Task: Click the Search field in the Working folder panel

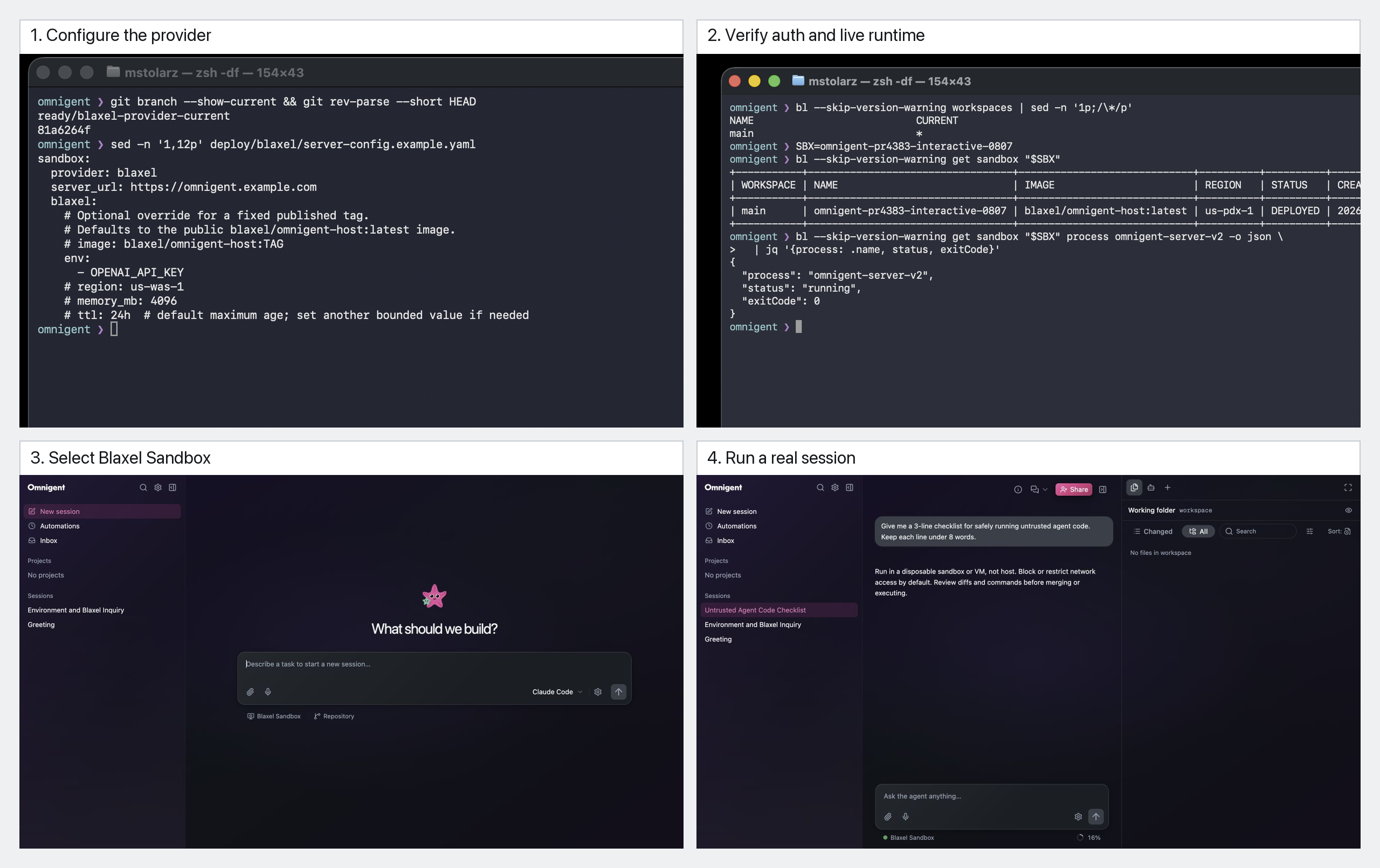Action: (1258, 532)
